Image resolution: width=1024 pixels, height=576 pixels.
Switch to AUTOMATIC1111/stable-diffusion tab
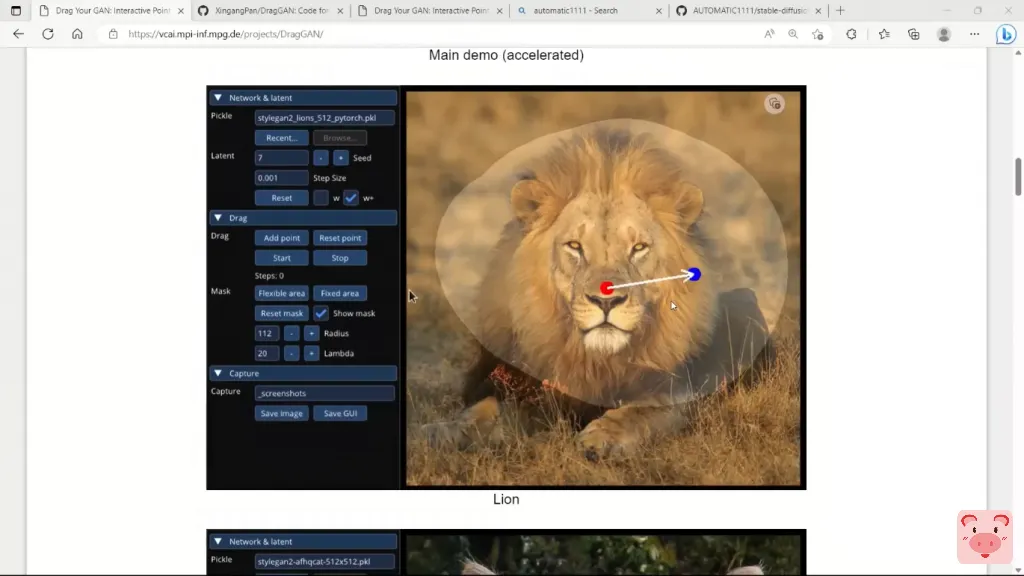click(x=750, y=10)
